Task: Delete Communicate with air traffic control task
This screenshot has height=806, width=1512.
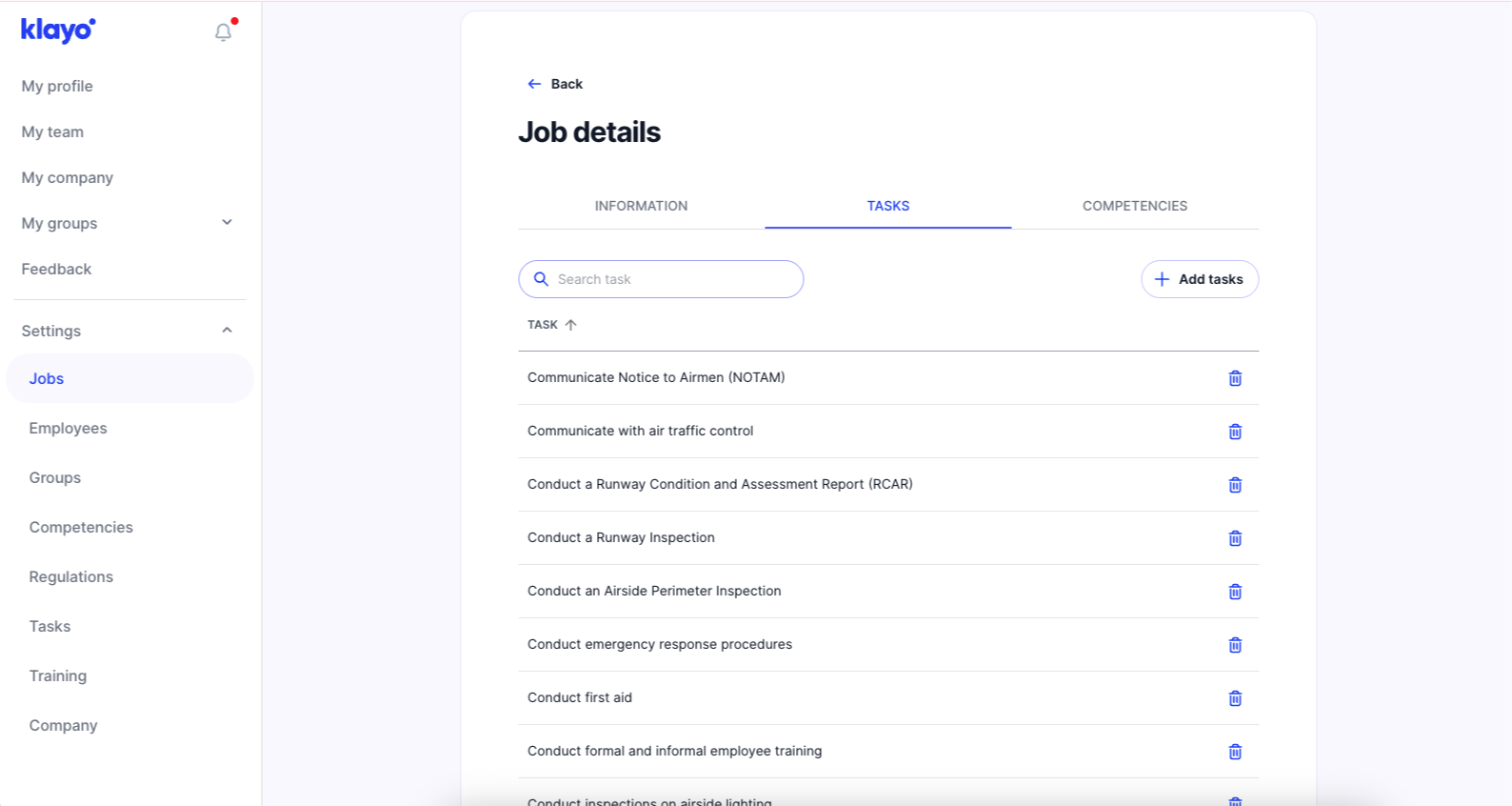Action: point(1235,432)
